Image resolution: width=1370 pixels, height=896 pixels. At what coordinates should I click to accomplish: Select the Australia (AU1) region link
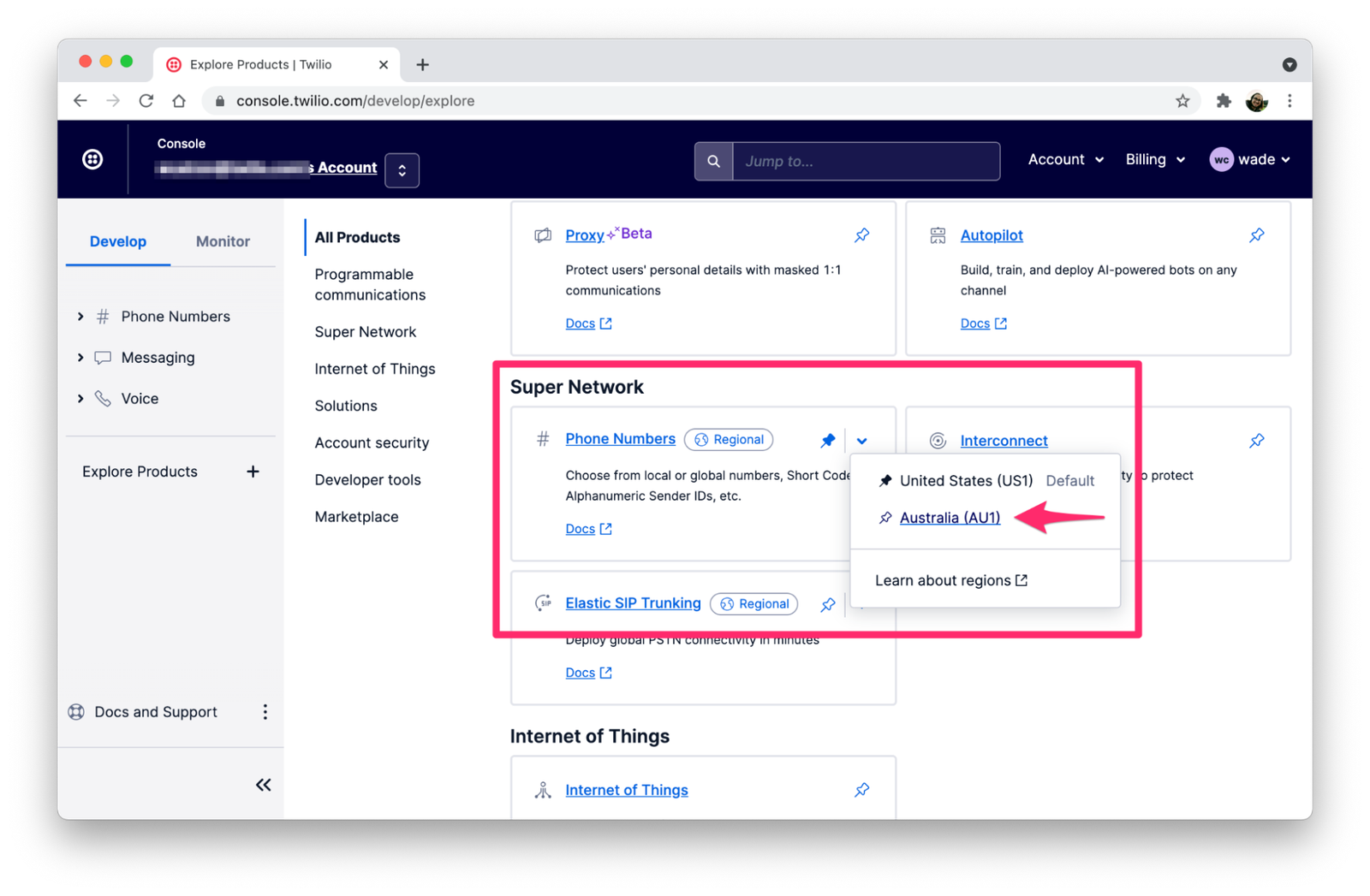pyautogui.click(x=949, y=518)
